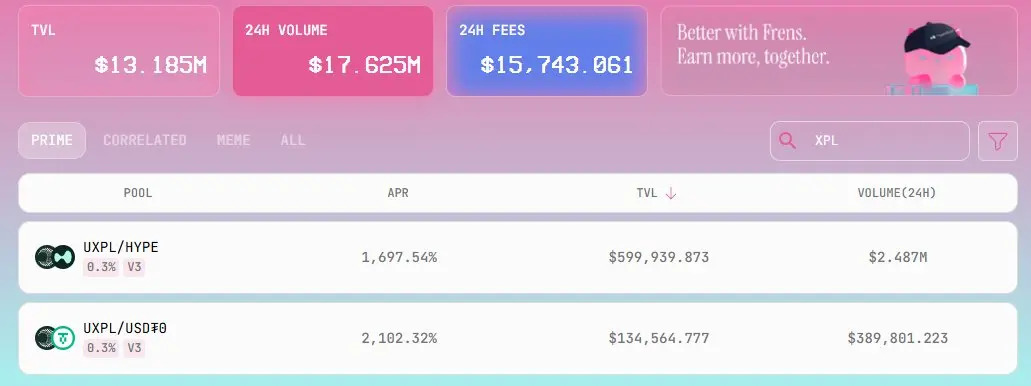Image resolution: width=1031 pixels, height=386 pixels.
Task: Click the UXPL/HYPE token pair icon
Action: coord(55,256)
